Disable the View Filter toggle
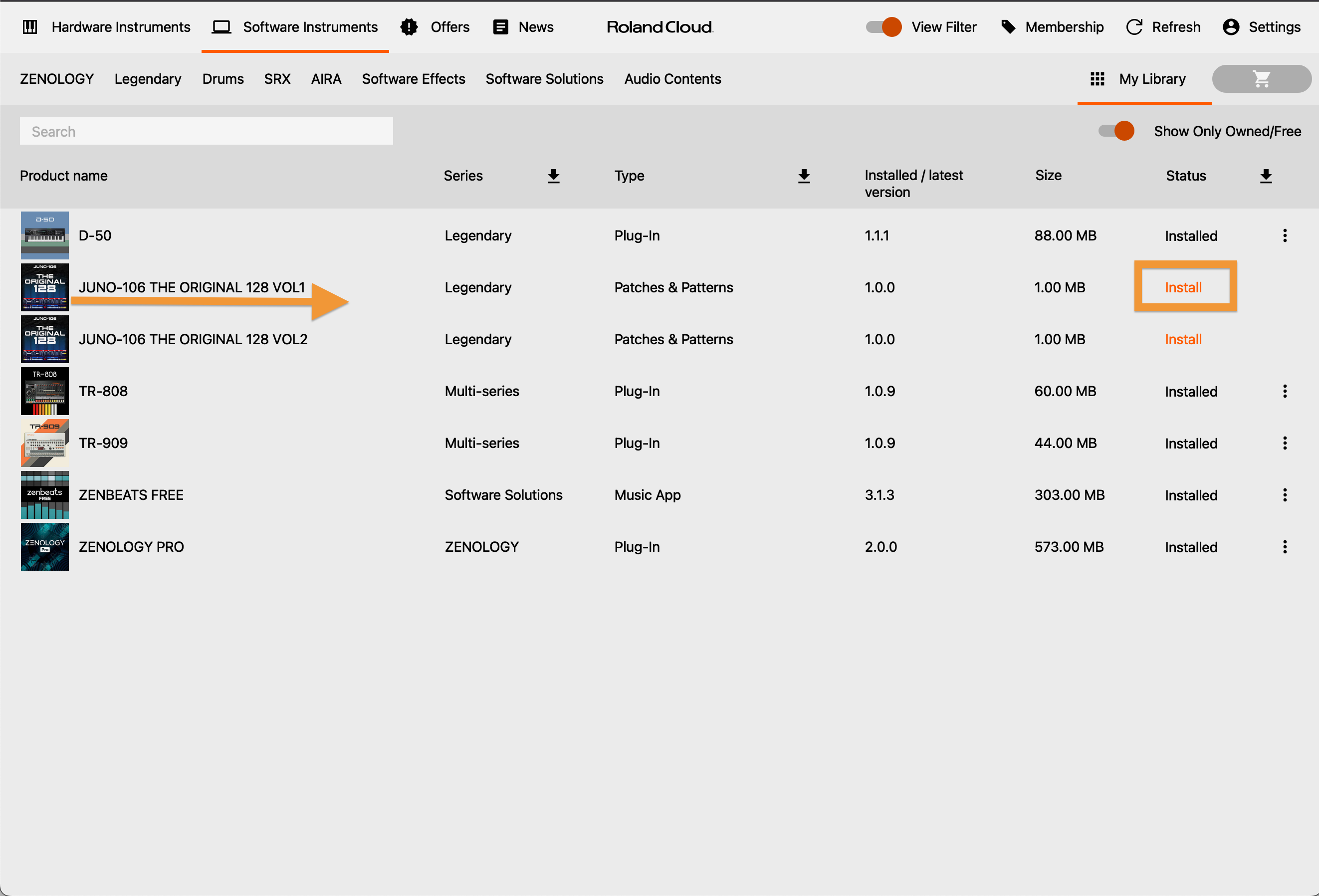Screen dimensions: 1319x896 tap(882, 26)
